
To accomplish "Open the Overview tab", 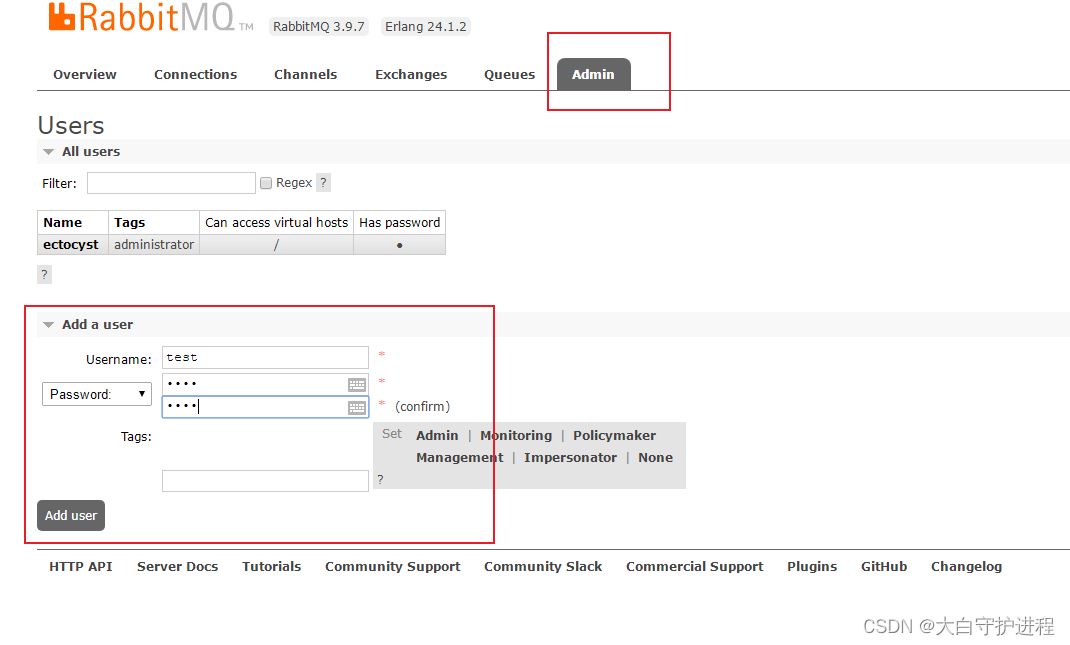I will tap(85, 74).
